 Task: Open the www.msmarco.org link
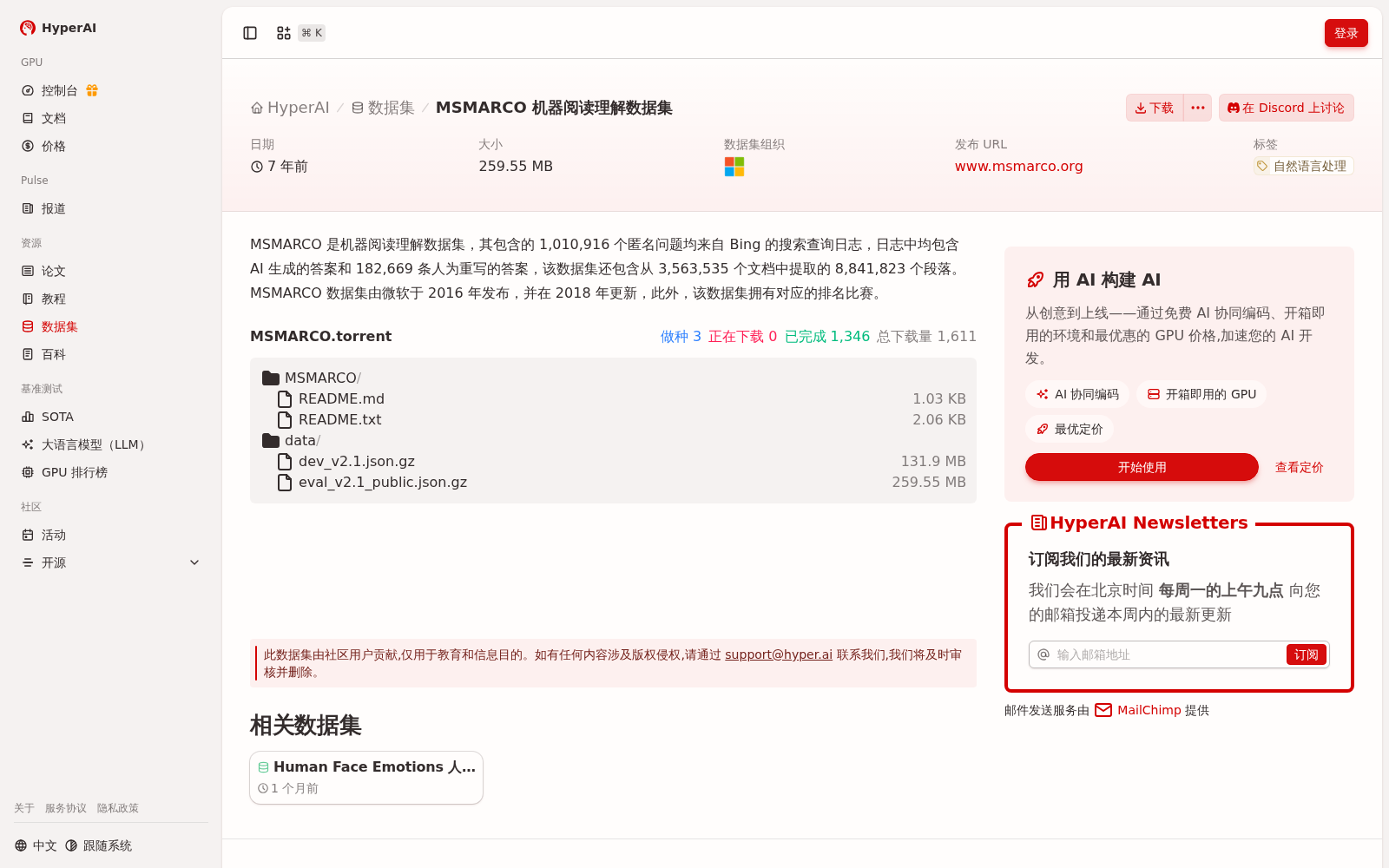tap(1018, 167)
